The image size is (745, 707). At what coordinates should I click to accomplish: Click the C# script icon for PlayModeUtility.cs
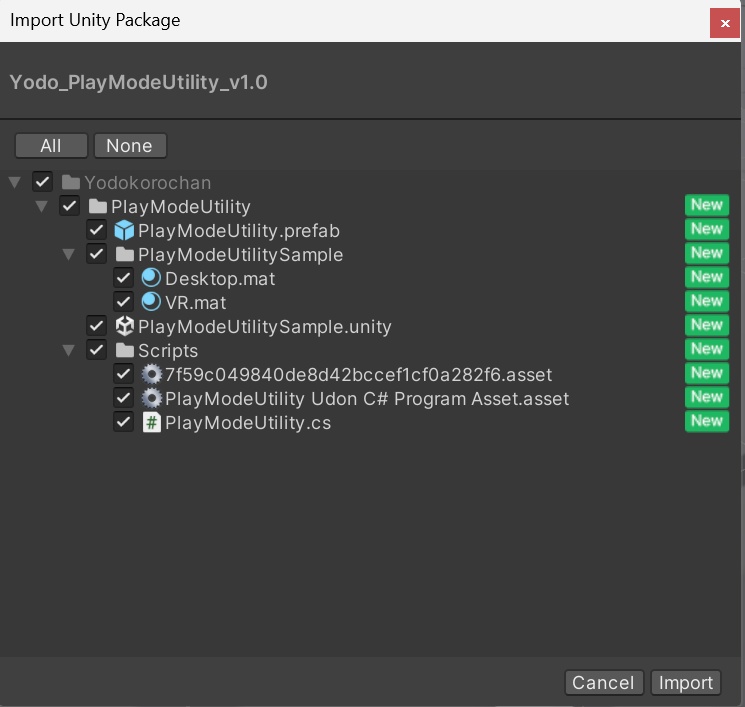[x=151, y=422]
